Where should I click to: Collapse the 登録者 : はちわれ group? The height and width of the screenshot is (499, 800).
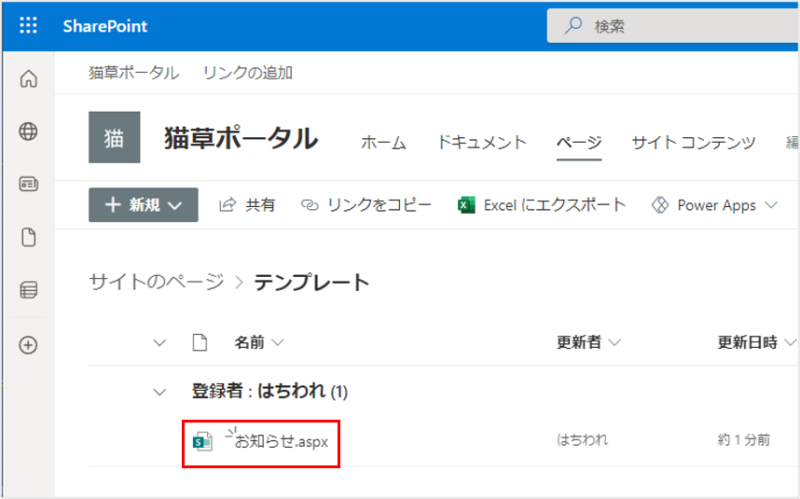click(x=159, y=391)
